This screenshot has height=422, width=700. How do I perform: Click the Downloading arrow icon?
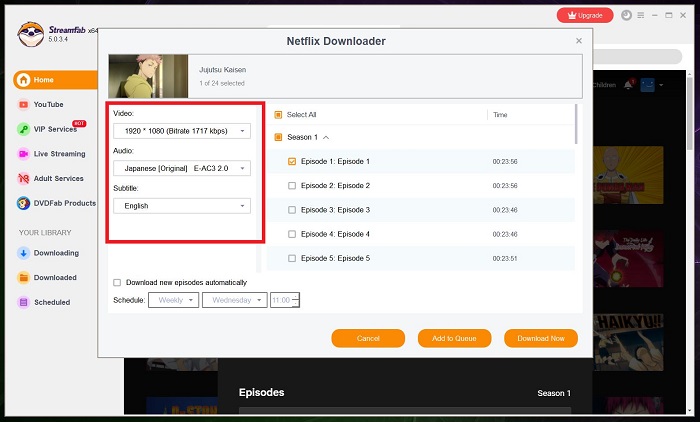tap(23, 253)
